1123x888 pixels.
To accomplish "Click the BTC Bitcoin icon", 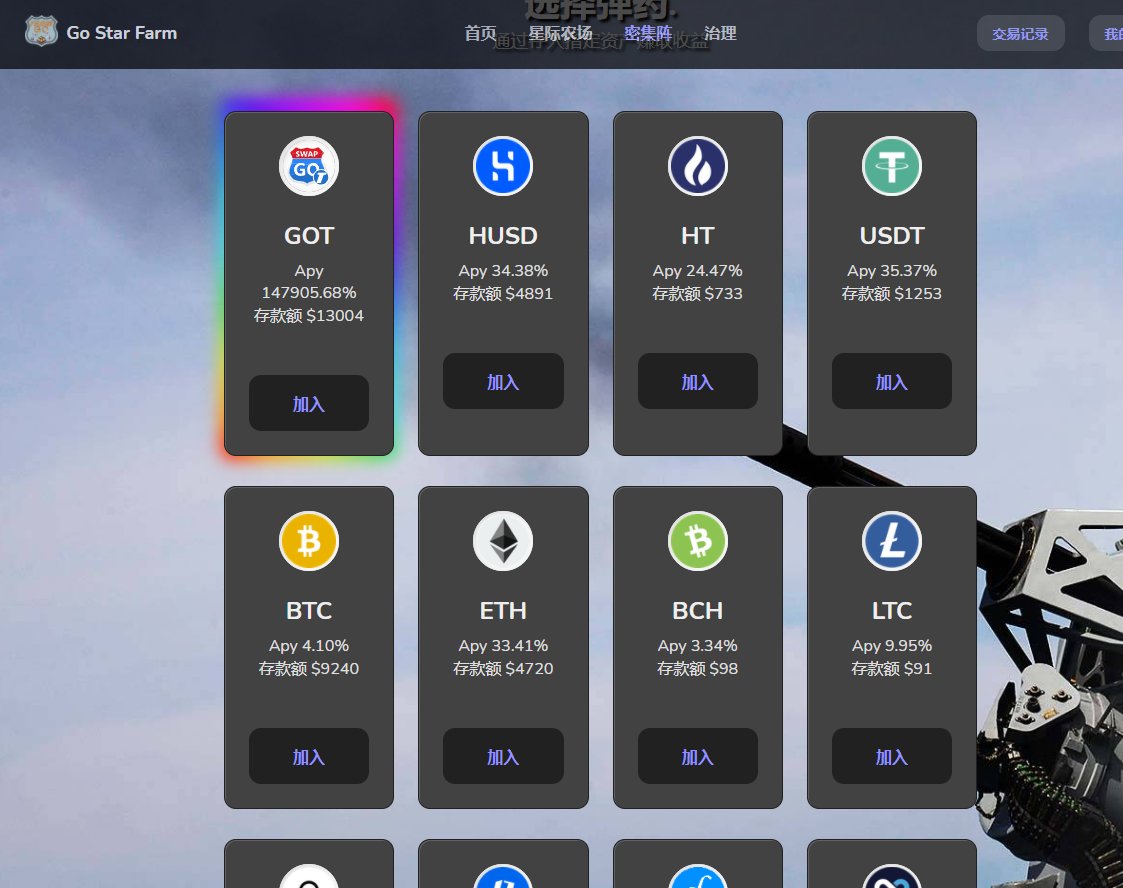I will [x=309, y=541].
